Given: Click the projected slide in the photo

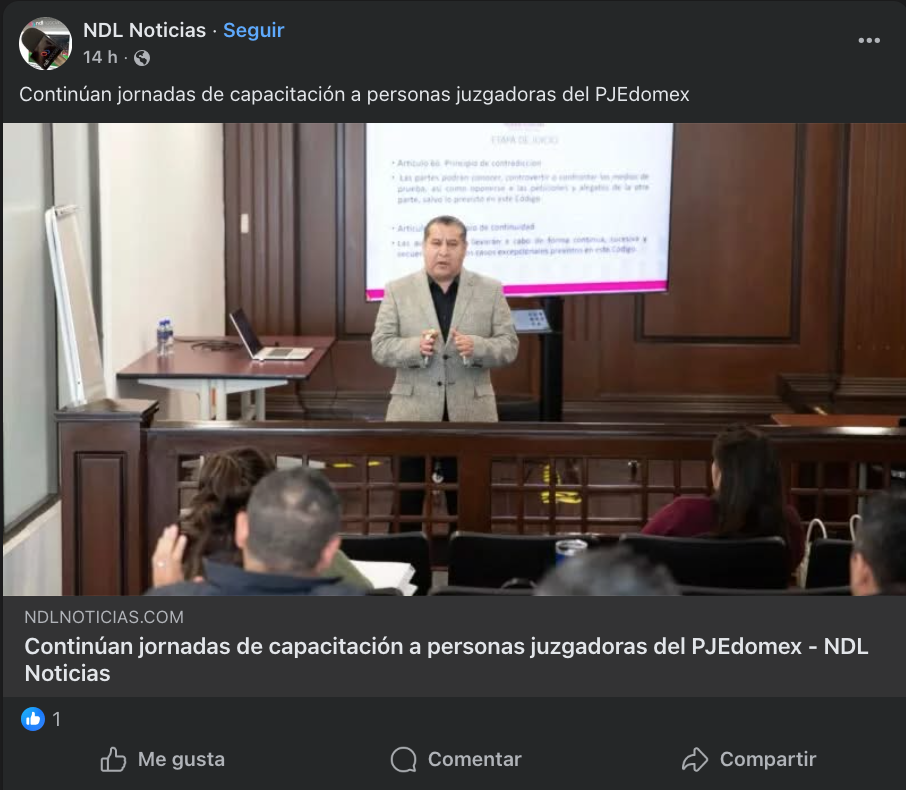Looking at the screenshot, I should pos(519,211).
